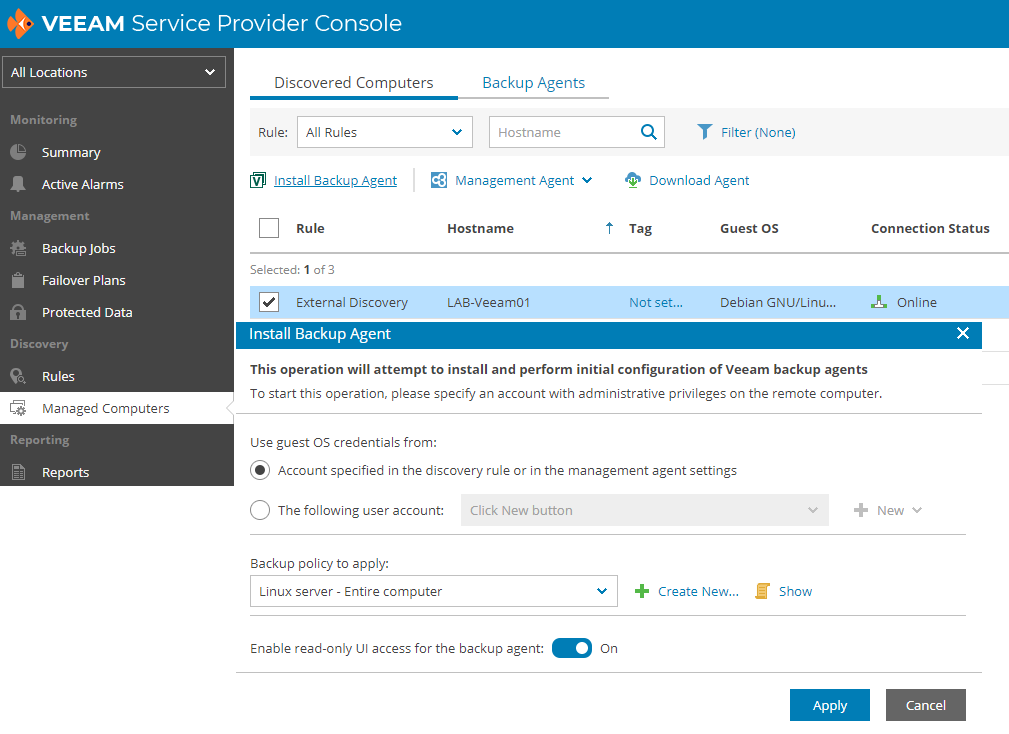The width and height of the screenshot is (1009, 734).
Task: Switch to the Backup Agents tab
Action: [533, 82]
